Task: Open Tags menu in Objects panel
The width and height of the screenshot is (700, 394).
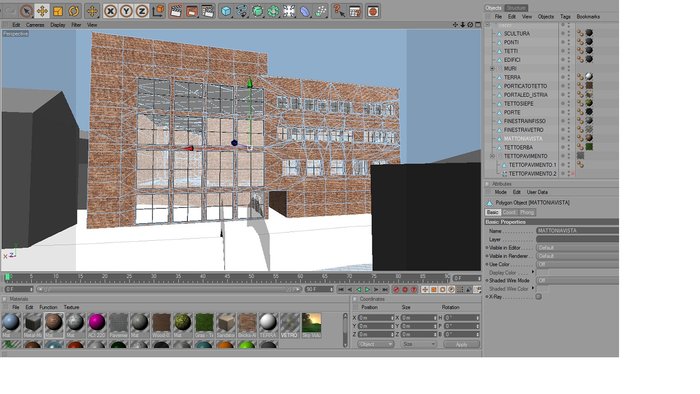Action: point(565,17)
